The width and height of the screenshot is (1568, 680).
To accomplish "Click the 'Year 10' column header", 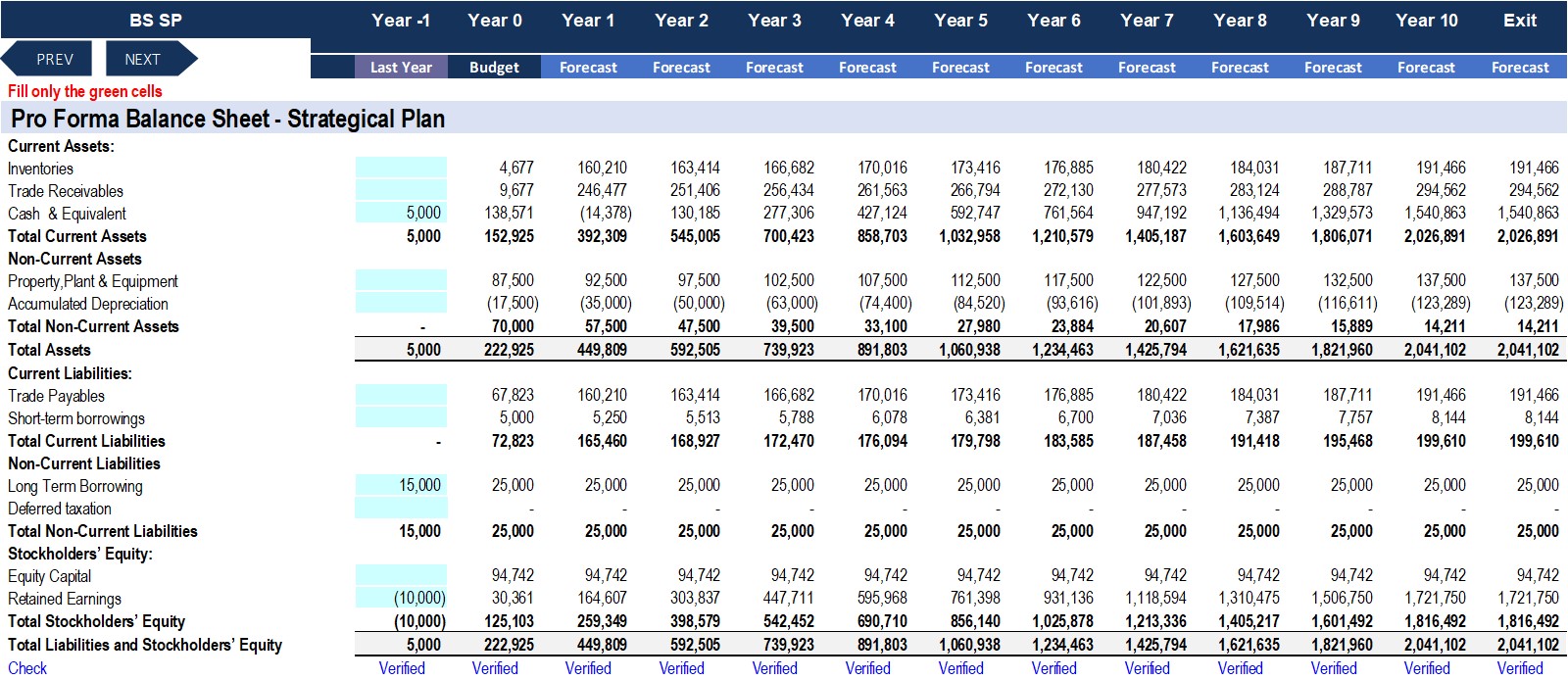I will tap(1427, 20).
